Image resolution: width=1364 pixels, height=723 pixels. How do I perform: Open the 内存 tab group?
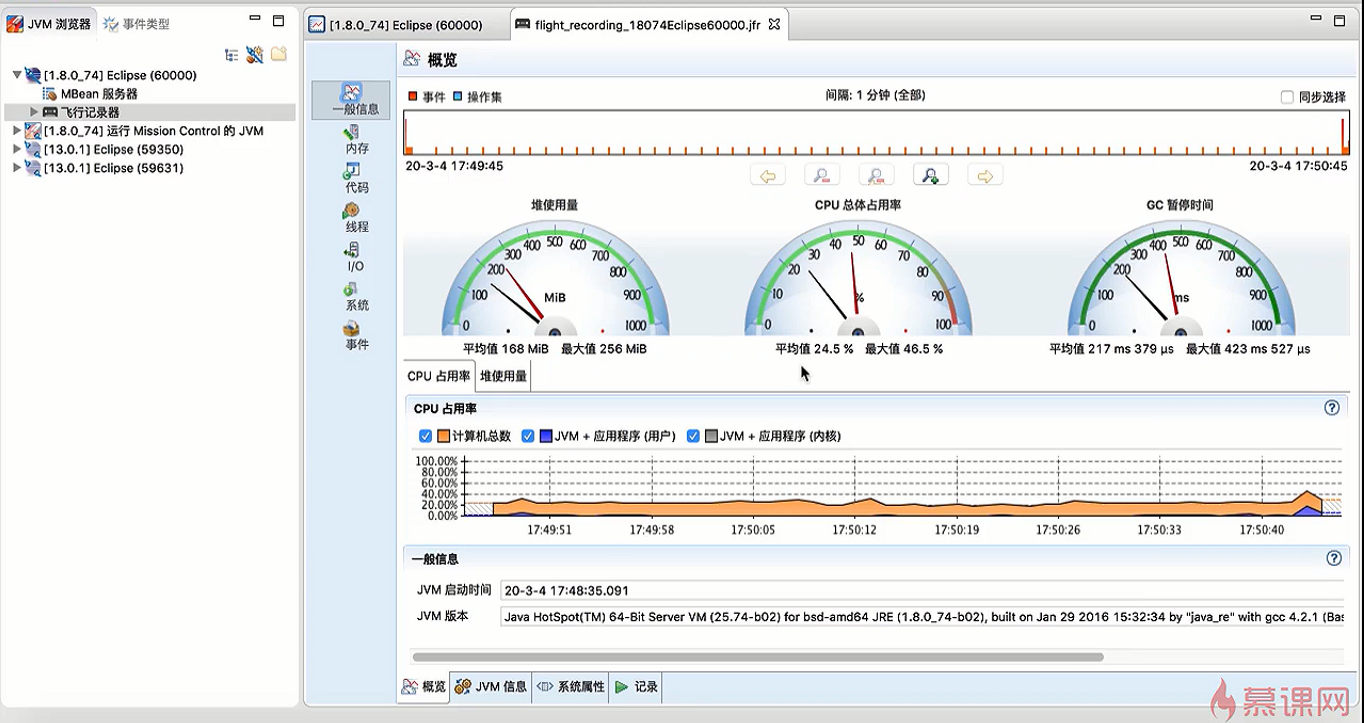(356, 140)
